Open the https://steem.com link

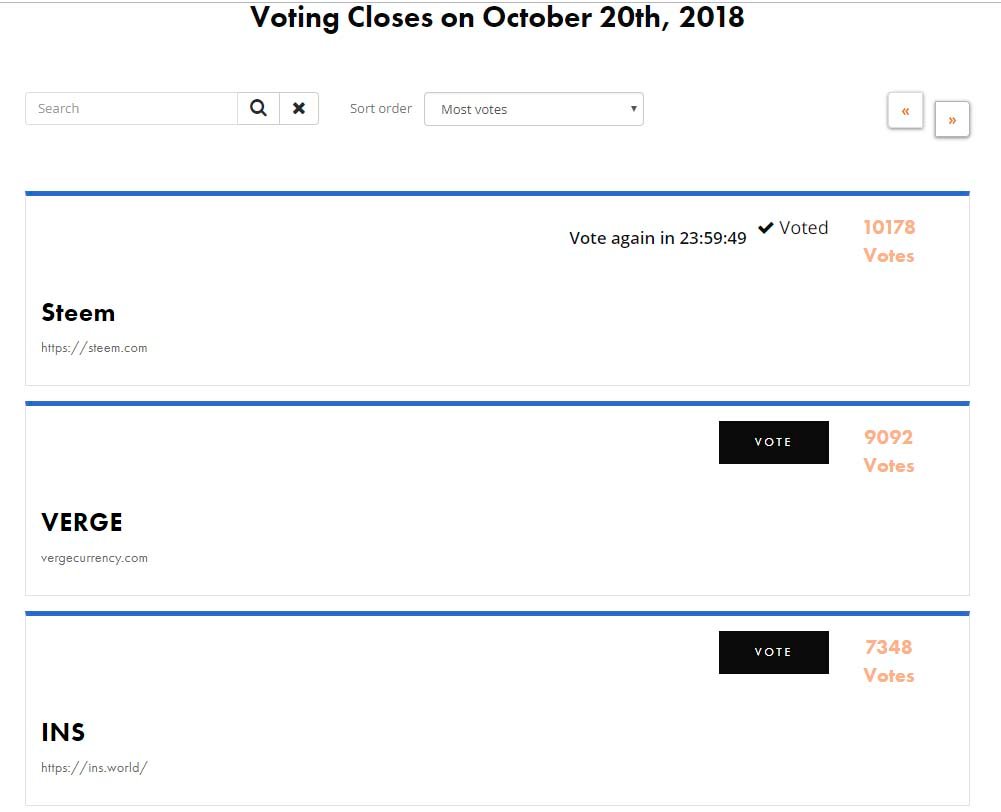pos(94,348)
